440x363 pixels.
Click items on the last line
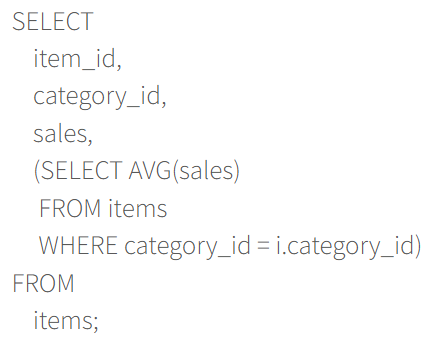63,320
